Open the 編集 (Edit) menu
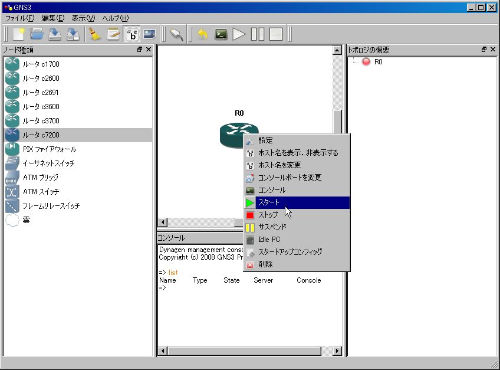500x370 pixels. [x=53, y=18]
